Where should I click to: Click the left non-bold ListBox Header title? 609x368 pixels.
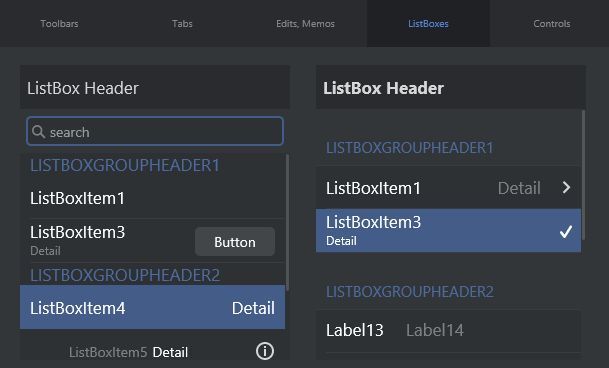[x=83, y=88]
